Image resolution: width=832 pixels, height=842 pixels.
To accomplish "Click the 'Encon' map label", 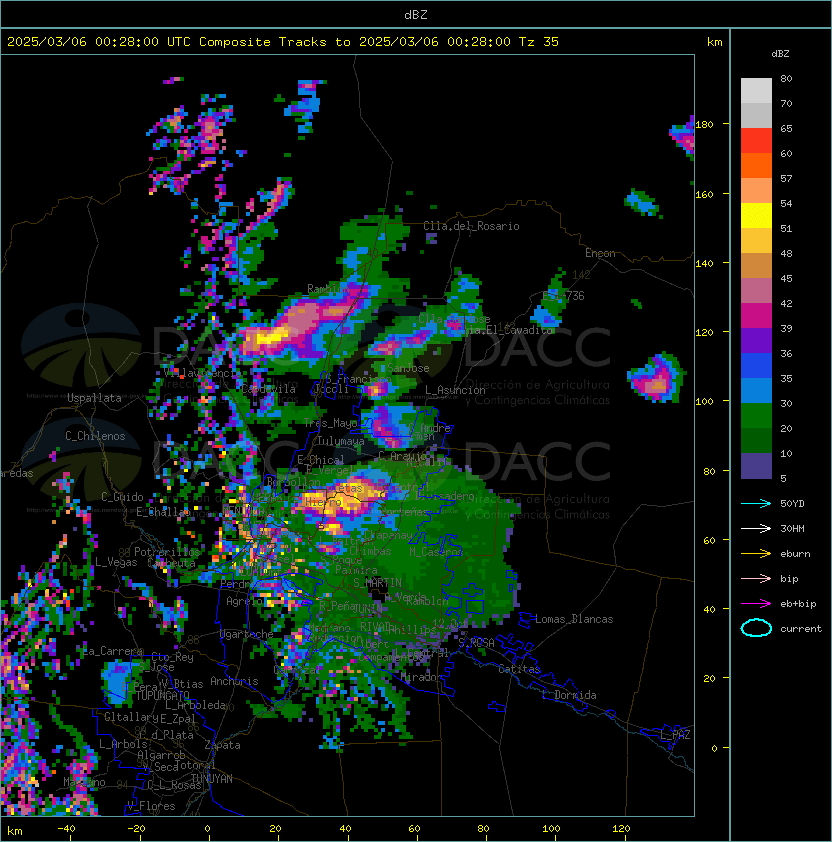I will point(600,253).
